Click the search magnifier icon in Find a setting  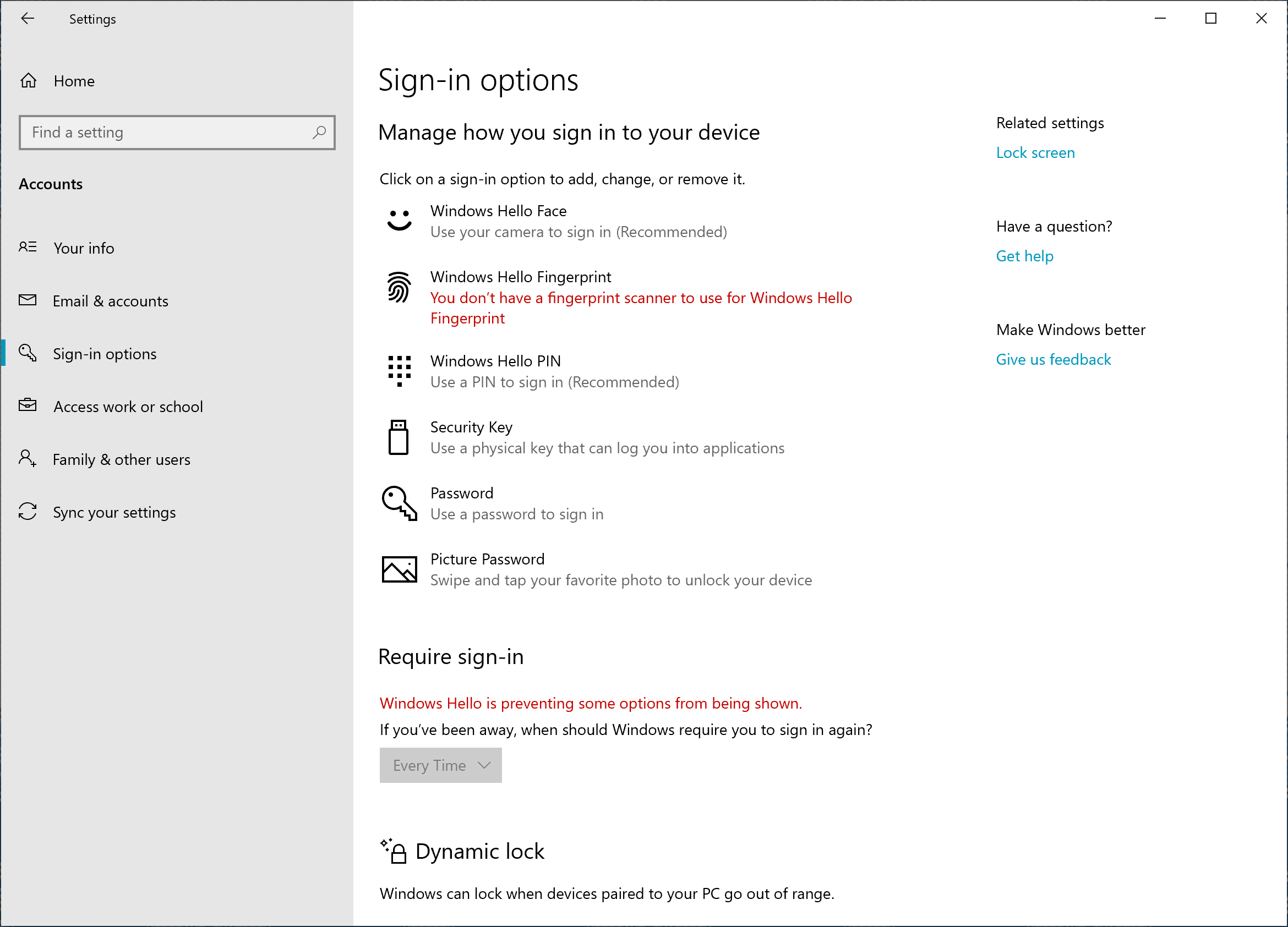pyautogui.click(x=319, y=132)
